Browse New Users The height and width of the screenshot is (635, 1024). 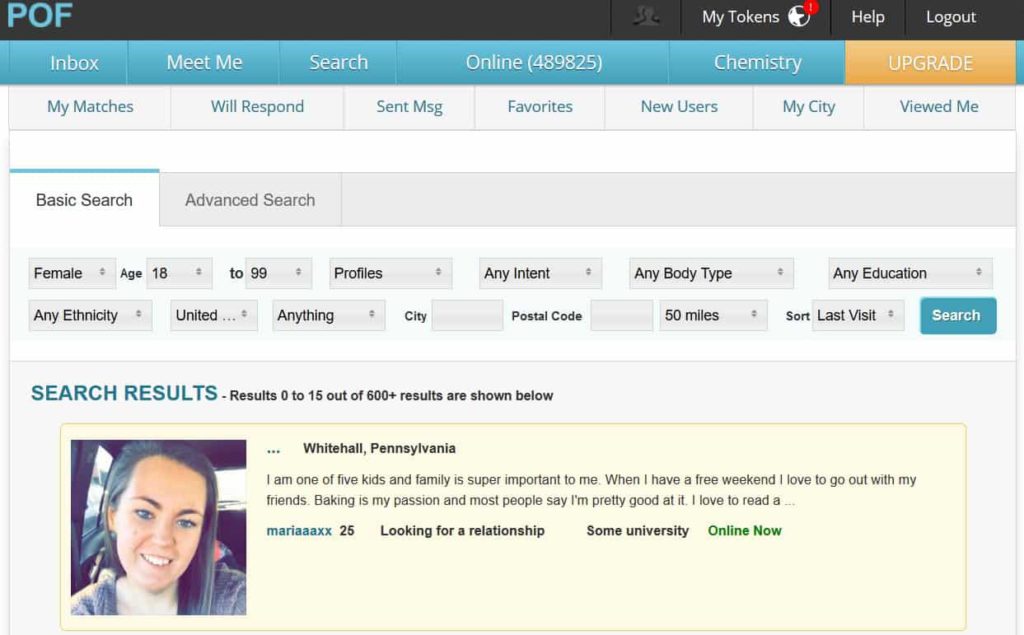coord(679,106)
